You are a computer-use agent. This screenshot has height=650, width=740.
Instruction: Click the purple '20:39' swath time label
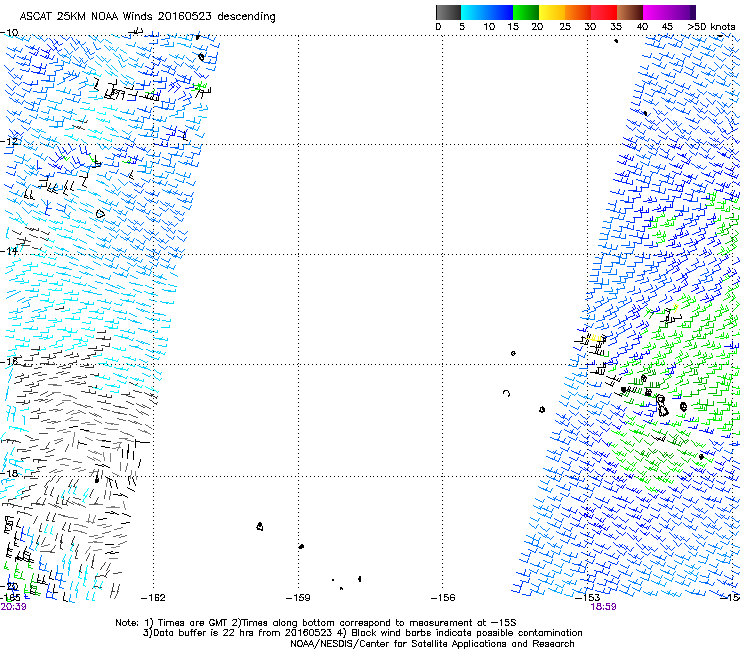13,607
